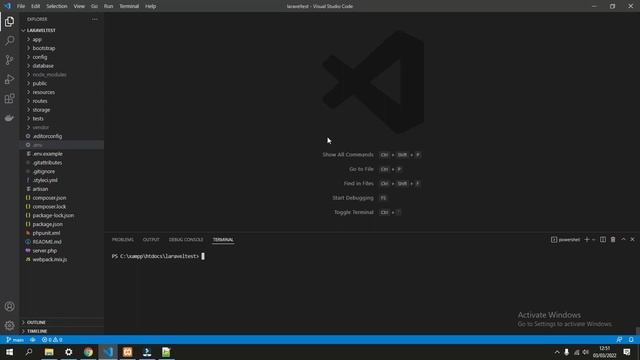
Task: Open the Run and Debug view
Action: pyautogui.click(x=9, y=79)
